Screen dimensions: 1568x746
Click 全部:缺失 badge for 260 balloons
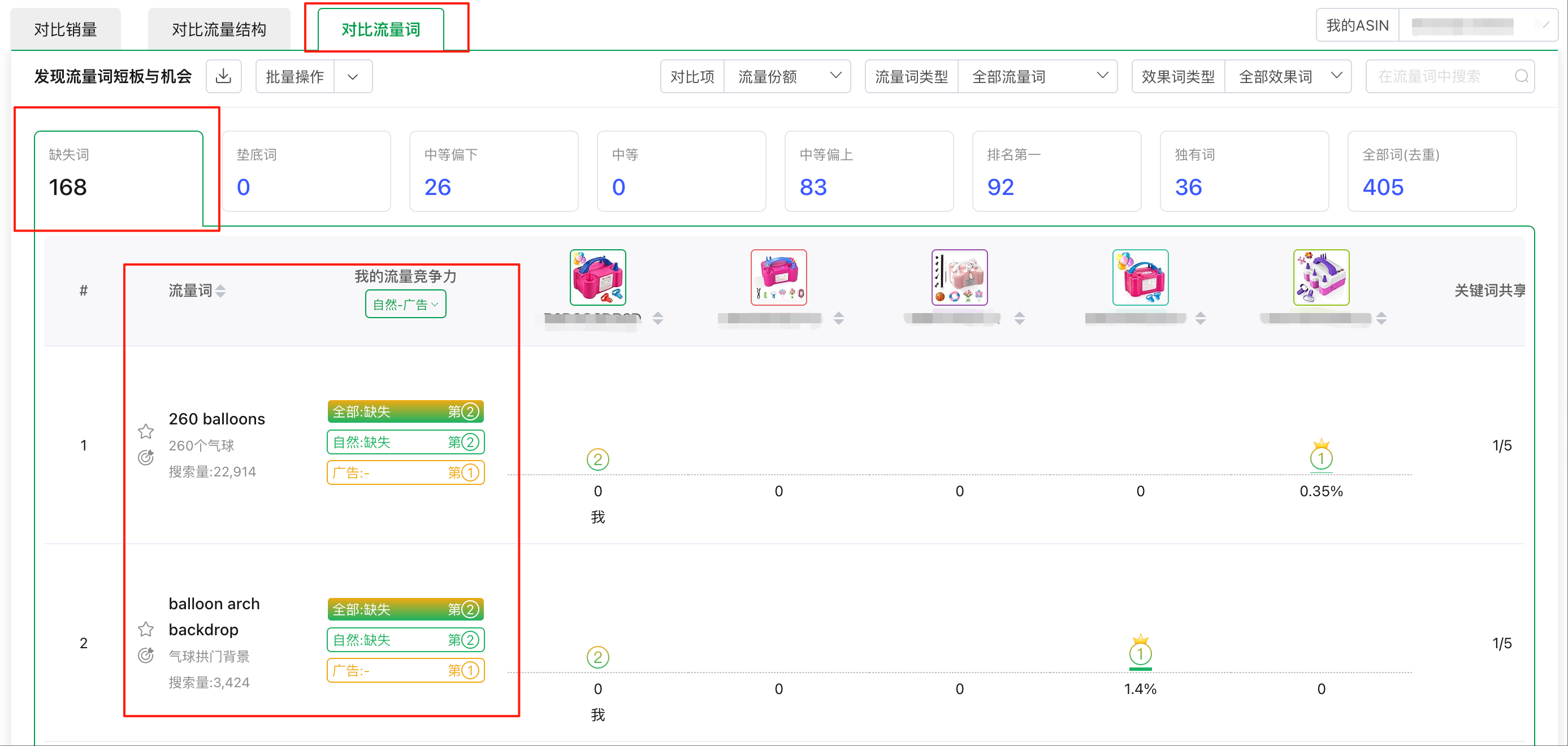point(405,411)
